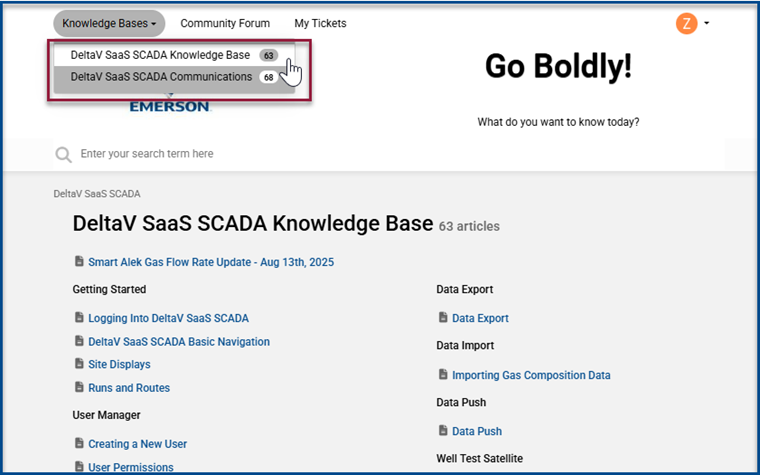This screenshot has width=760, height=475.
Task: Click document icon beside Logging Into DeltaV SaaS SCADA
Action: coord(80,318)
